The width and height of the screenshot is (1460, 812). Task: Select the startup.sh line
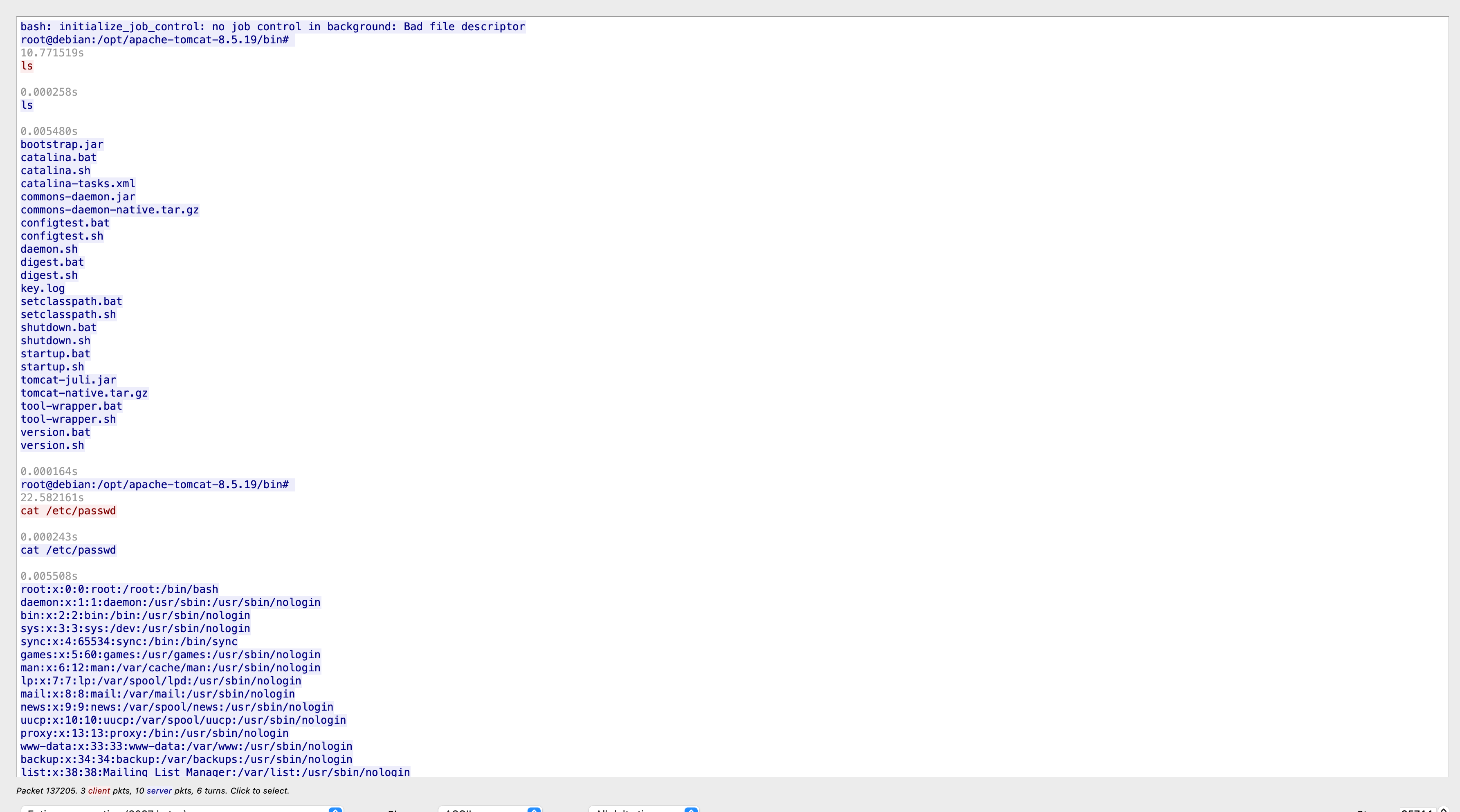point(52,367)
